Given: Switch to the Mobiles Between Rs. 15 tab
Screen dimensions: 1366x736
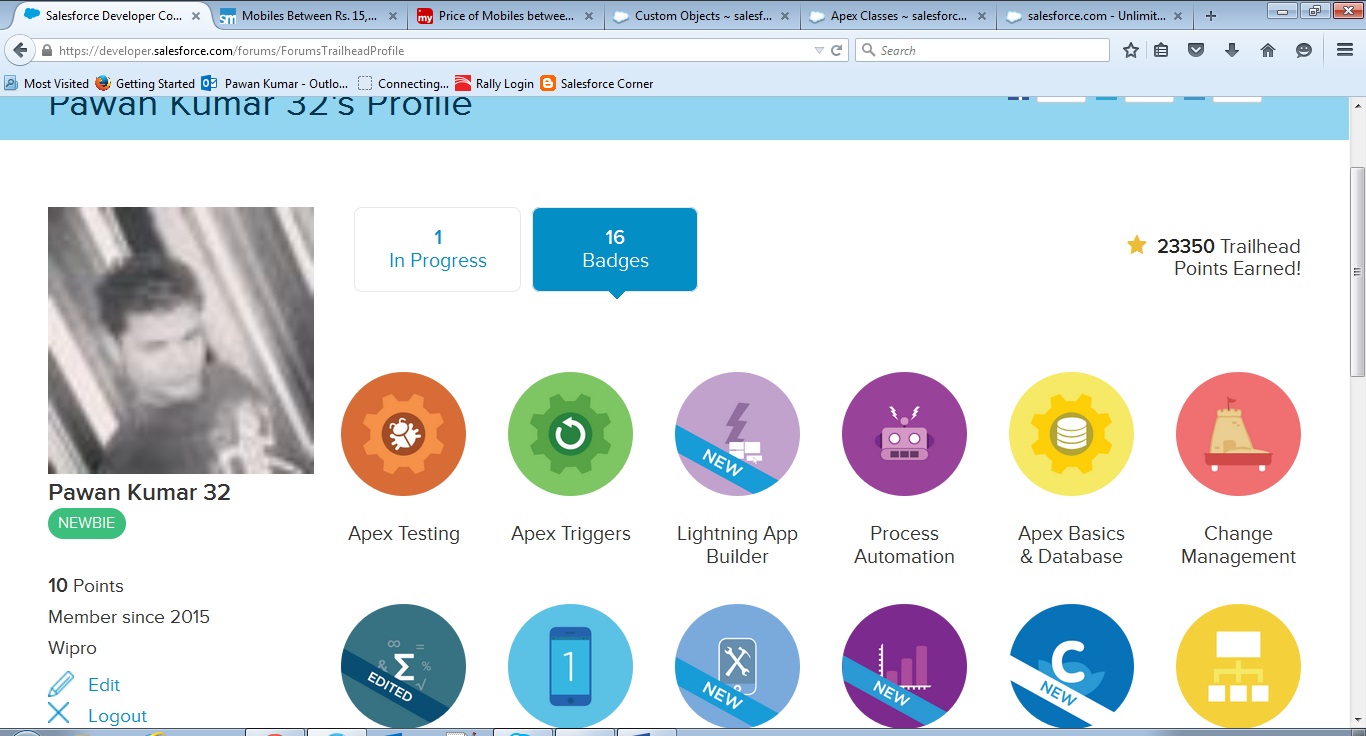Looking at the screenshot, I should 309,16.
